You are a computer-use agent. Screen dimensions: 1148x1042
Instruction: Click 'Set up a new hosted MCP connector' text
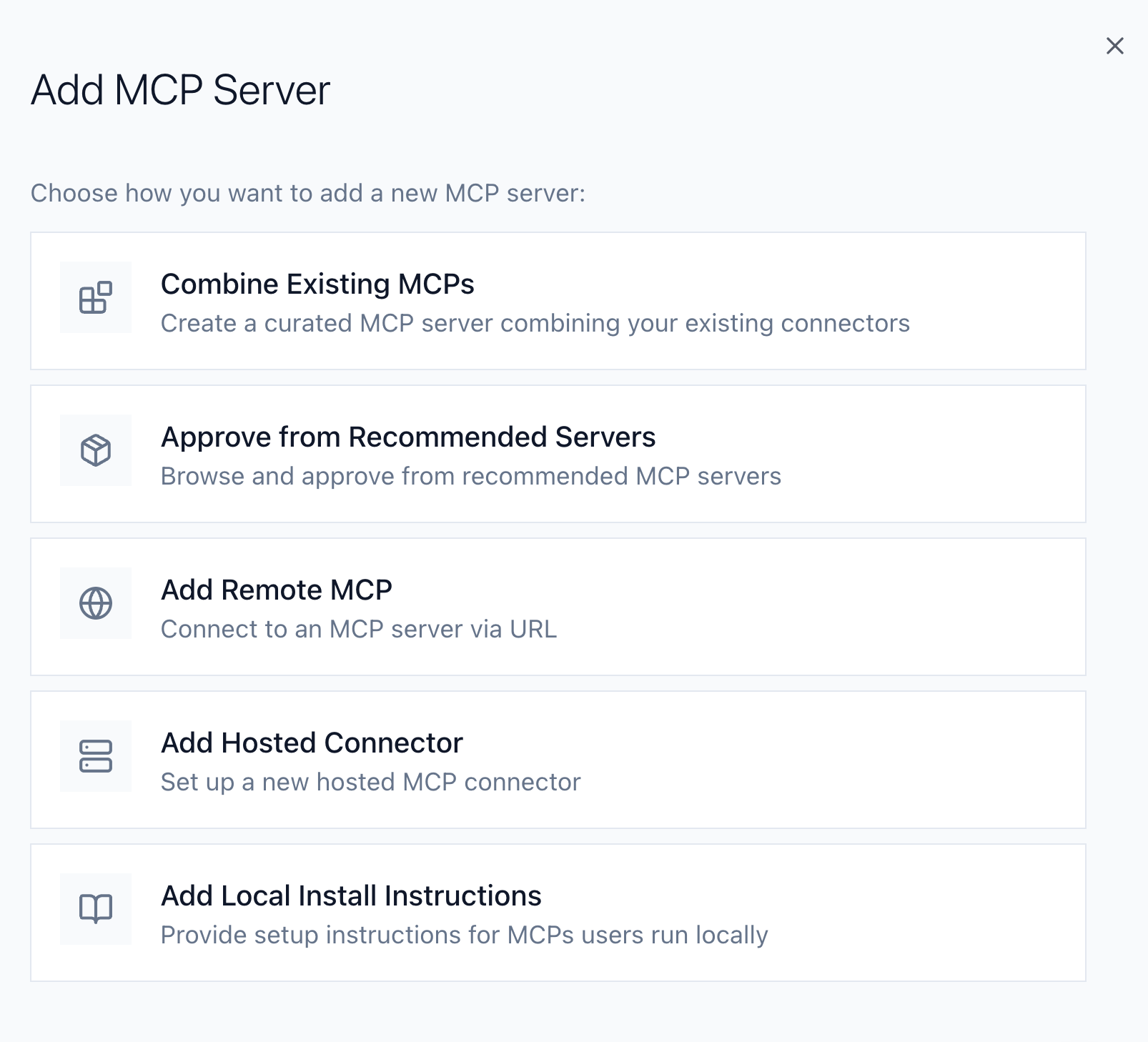pyautogui.click(x=370, y=782)
